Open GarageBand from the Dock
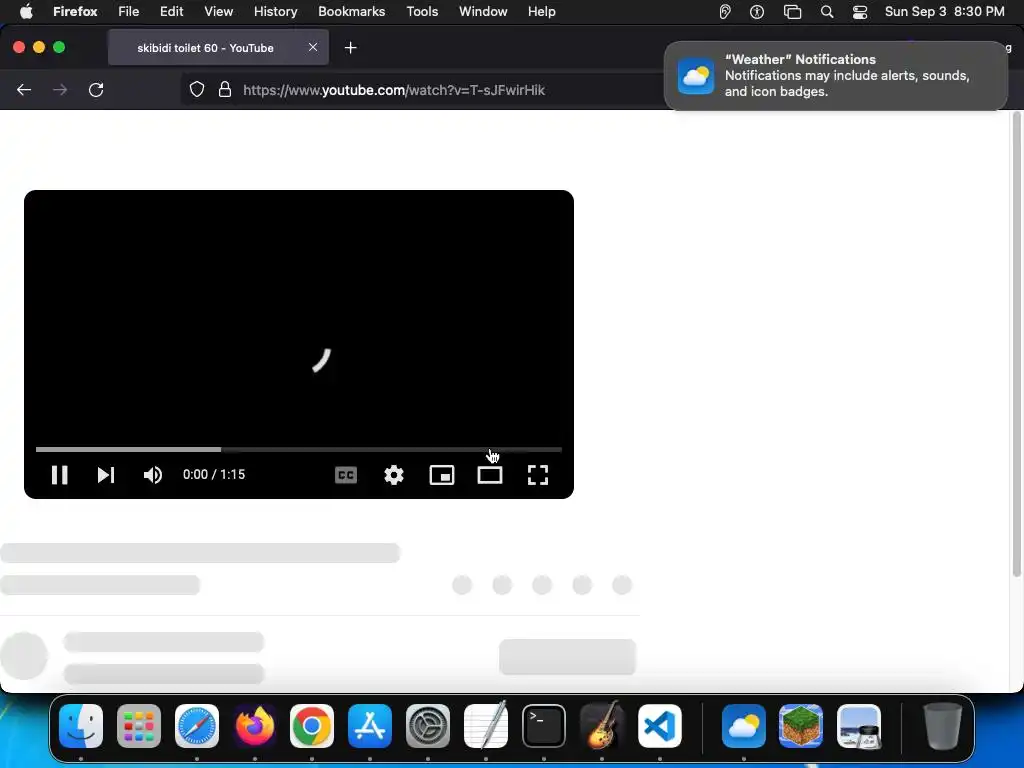1024x768 pixels. click(x=601, y=726)
